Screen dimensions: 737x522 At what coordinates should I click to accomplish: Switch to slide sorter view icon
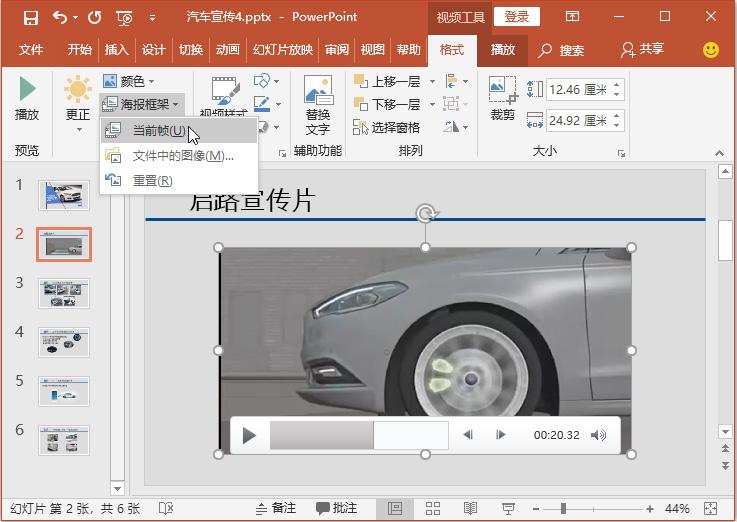tap(433, 508)
